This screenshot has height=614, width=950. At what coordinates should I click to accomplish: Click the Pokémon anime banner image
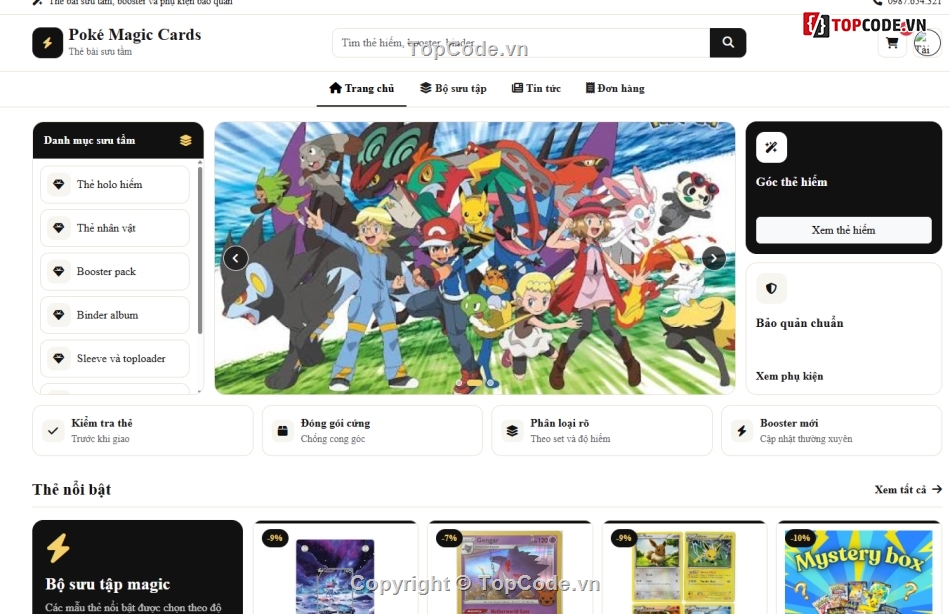point(475,258)
